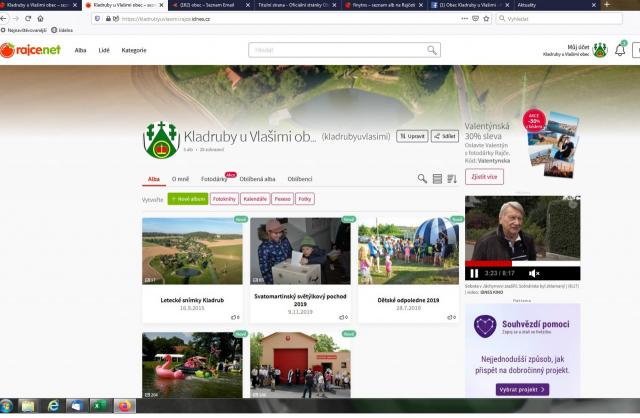
Task: Open the Letecké snímky Kladrub album thumbnail
Action: coord(192,251)
